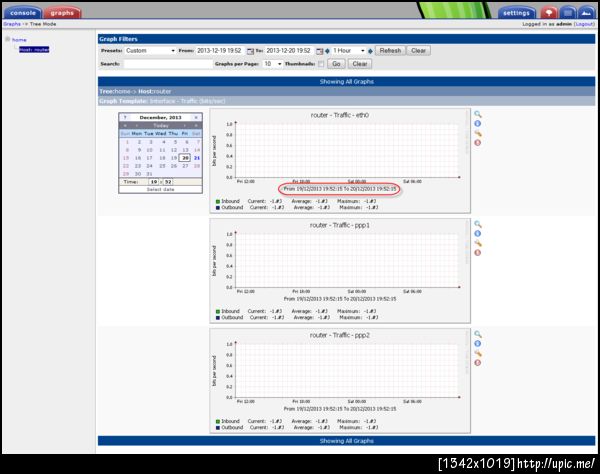600x474 pixels.
Task: Click the blue icon beside ppp1 graph
Action: pos(478,234)
